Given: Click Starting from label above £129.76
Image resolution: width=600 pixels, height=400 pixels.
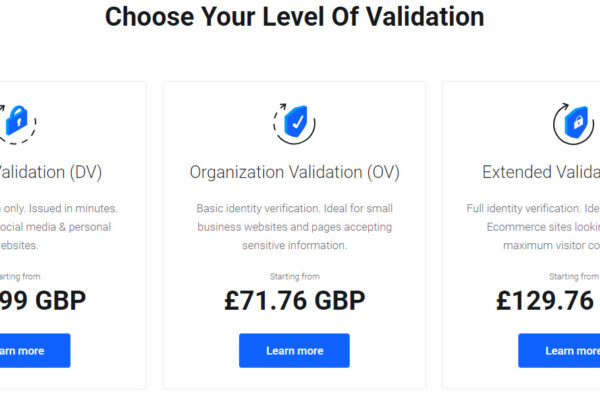Looking at the screenshot, I should pos(574,276).
